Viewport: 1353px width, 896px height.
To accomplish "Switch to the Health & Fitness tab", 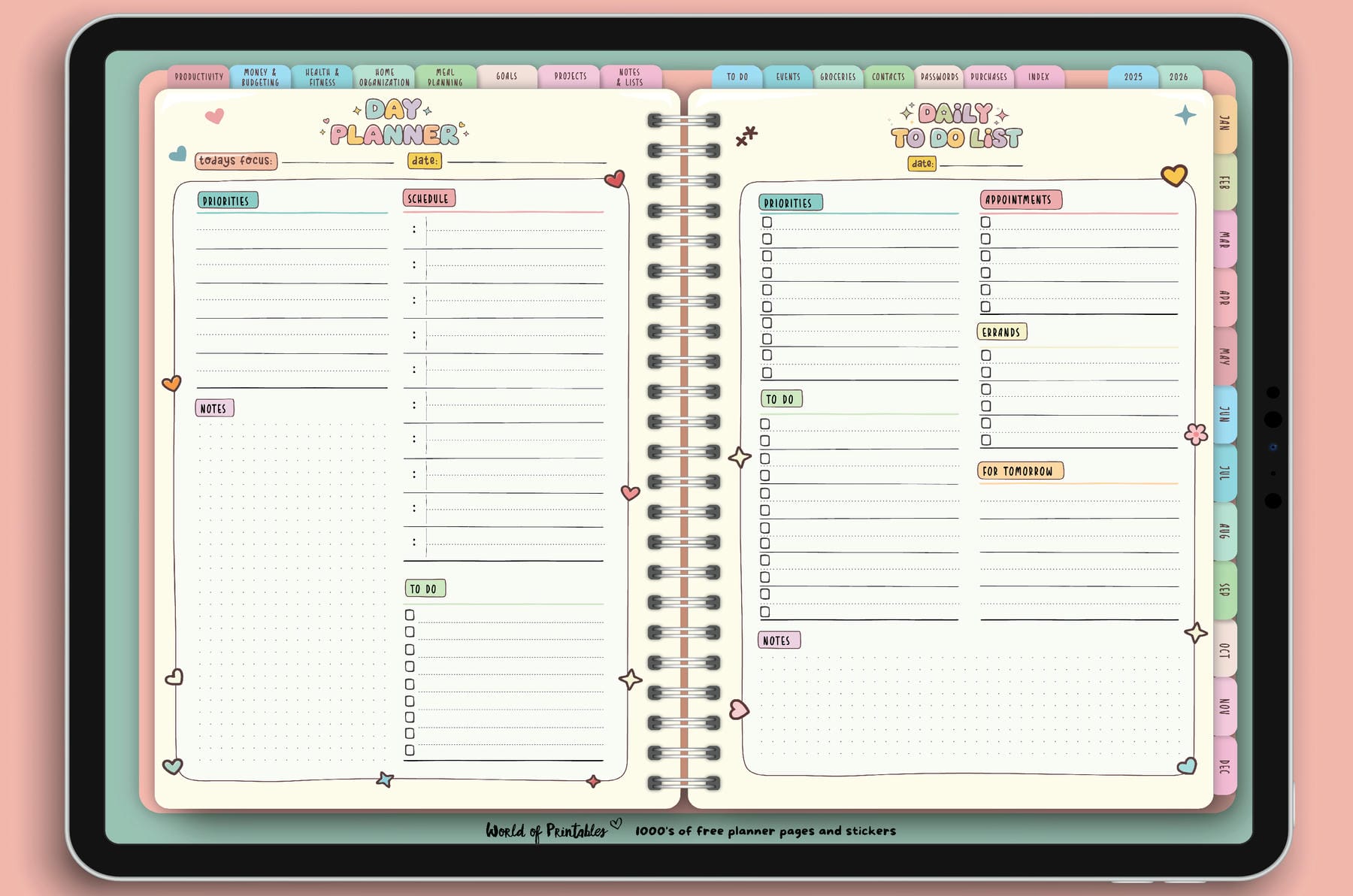I will click(x=320, y=76).
